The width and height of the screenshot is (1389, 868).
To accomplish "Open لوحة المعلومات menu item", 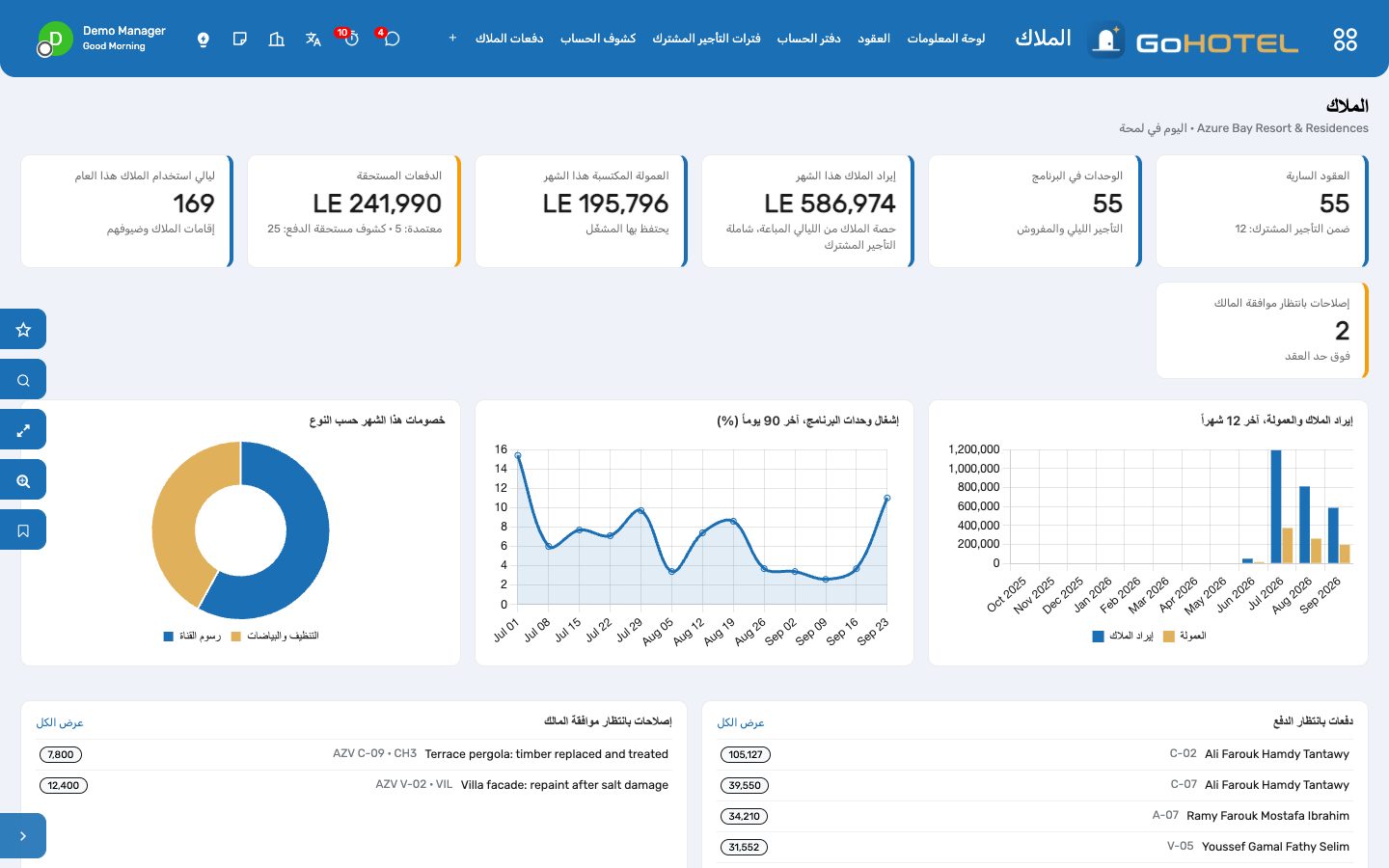I will [946, 39].
